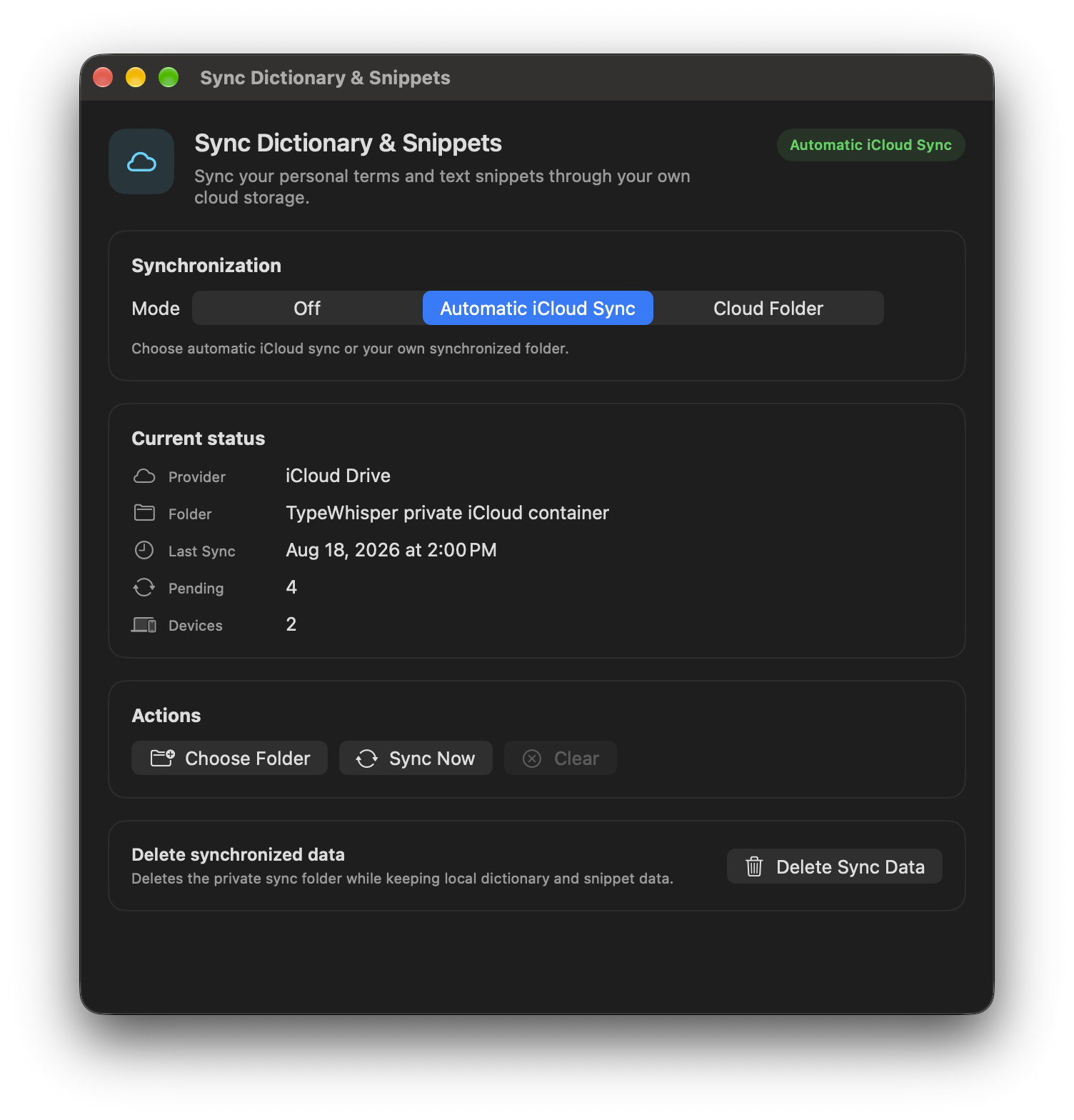The image size is (1074, 1120).
Task: Click the window title bar text
Action: pos(325,78)
